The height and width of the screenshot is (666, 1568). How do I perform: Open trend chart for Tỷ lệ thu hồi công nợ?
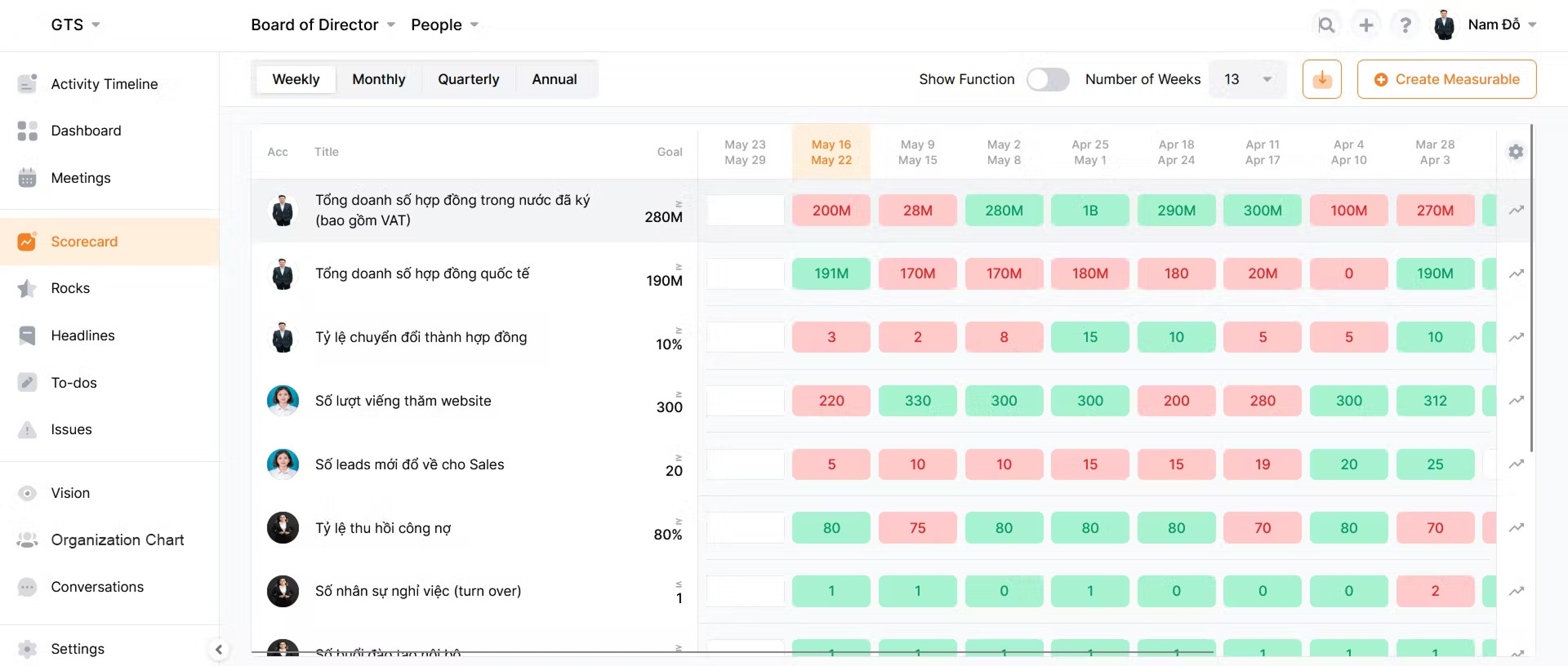(x=1516, y=527)
